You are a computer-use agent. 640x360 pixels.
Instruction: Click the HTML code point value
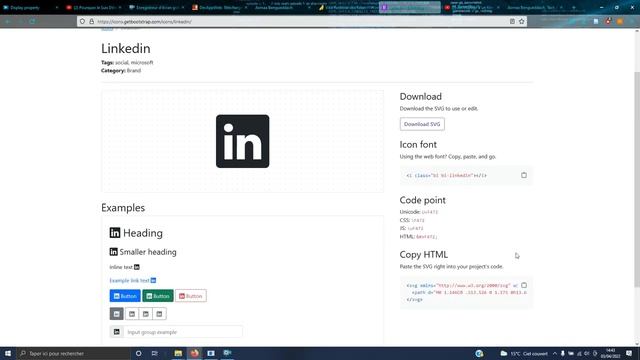coord(427,237)
